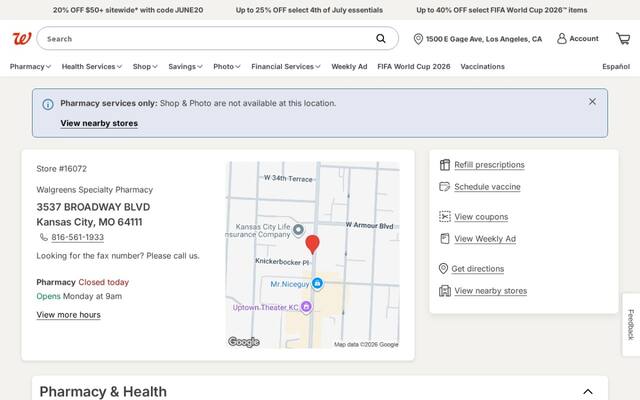
Task: Click the store location pin icon in header
Action: click(418, 39)
